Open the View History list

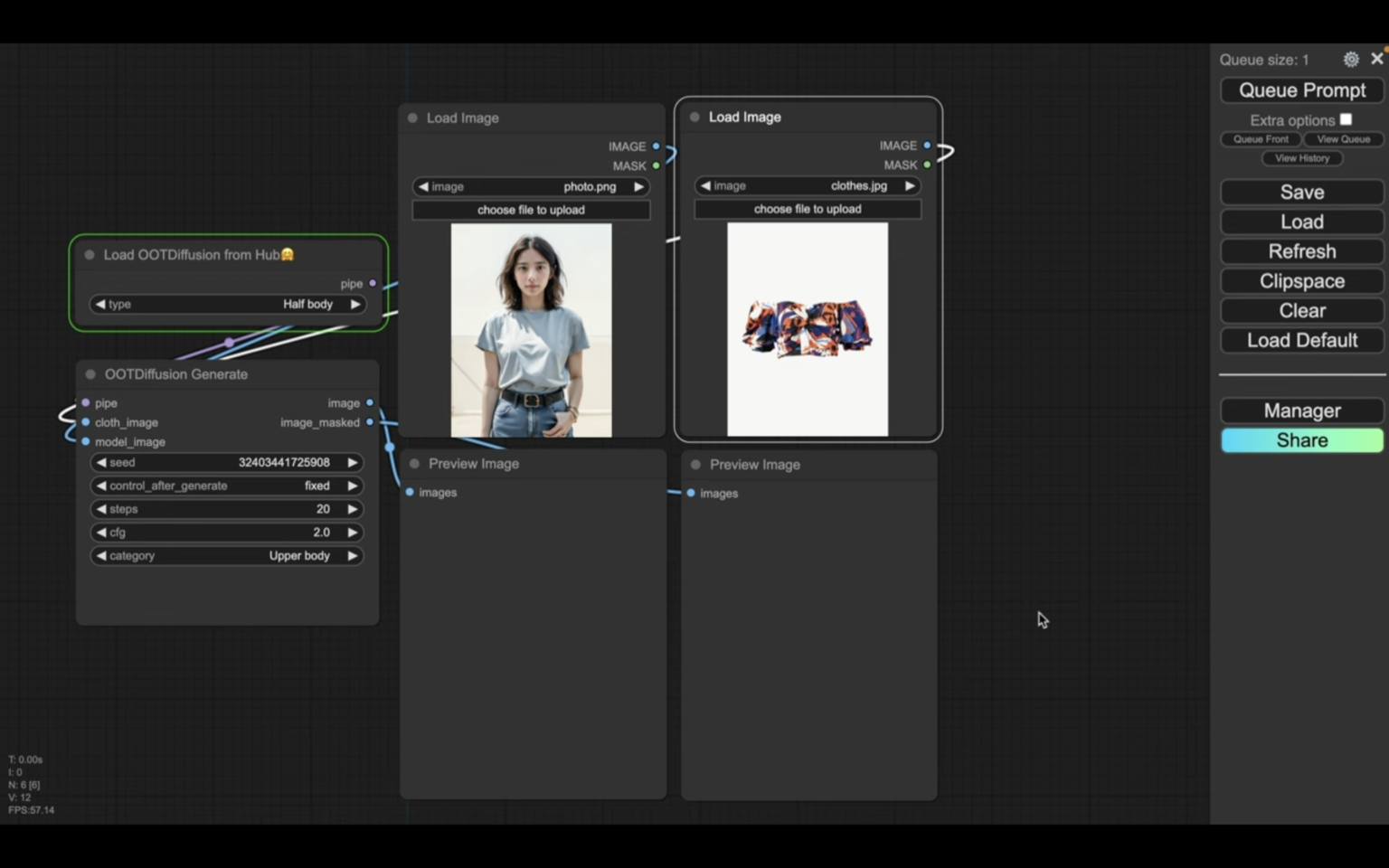(x=1302, y=158)
